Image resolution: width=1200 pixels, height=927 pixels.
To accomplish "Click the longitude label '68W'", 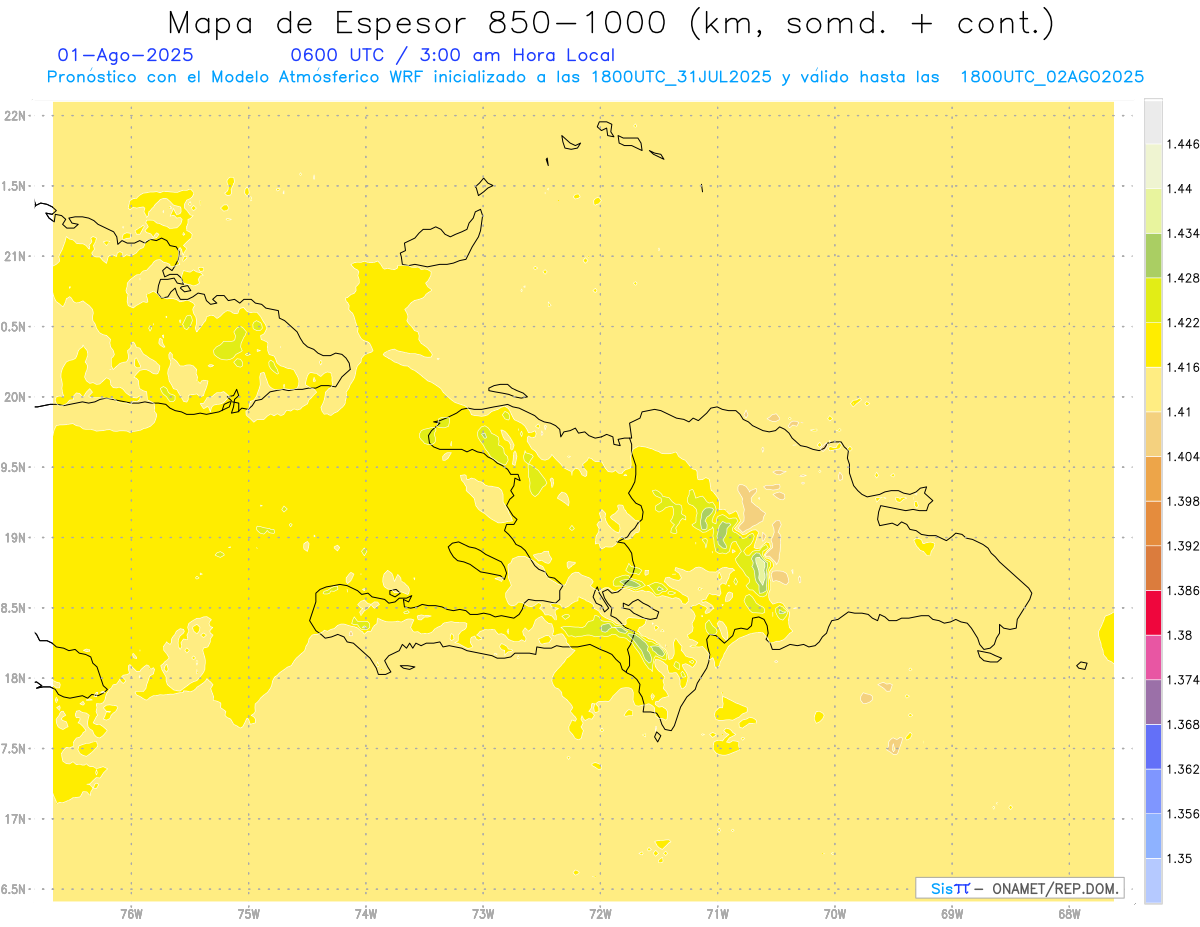I will [x=1069, y=914].
